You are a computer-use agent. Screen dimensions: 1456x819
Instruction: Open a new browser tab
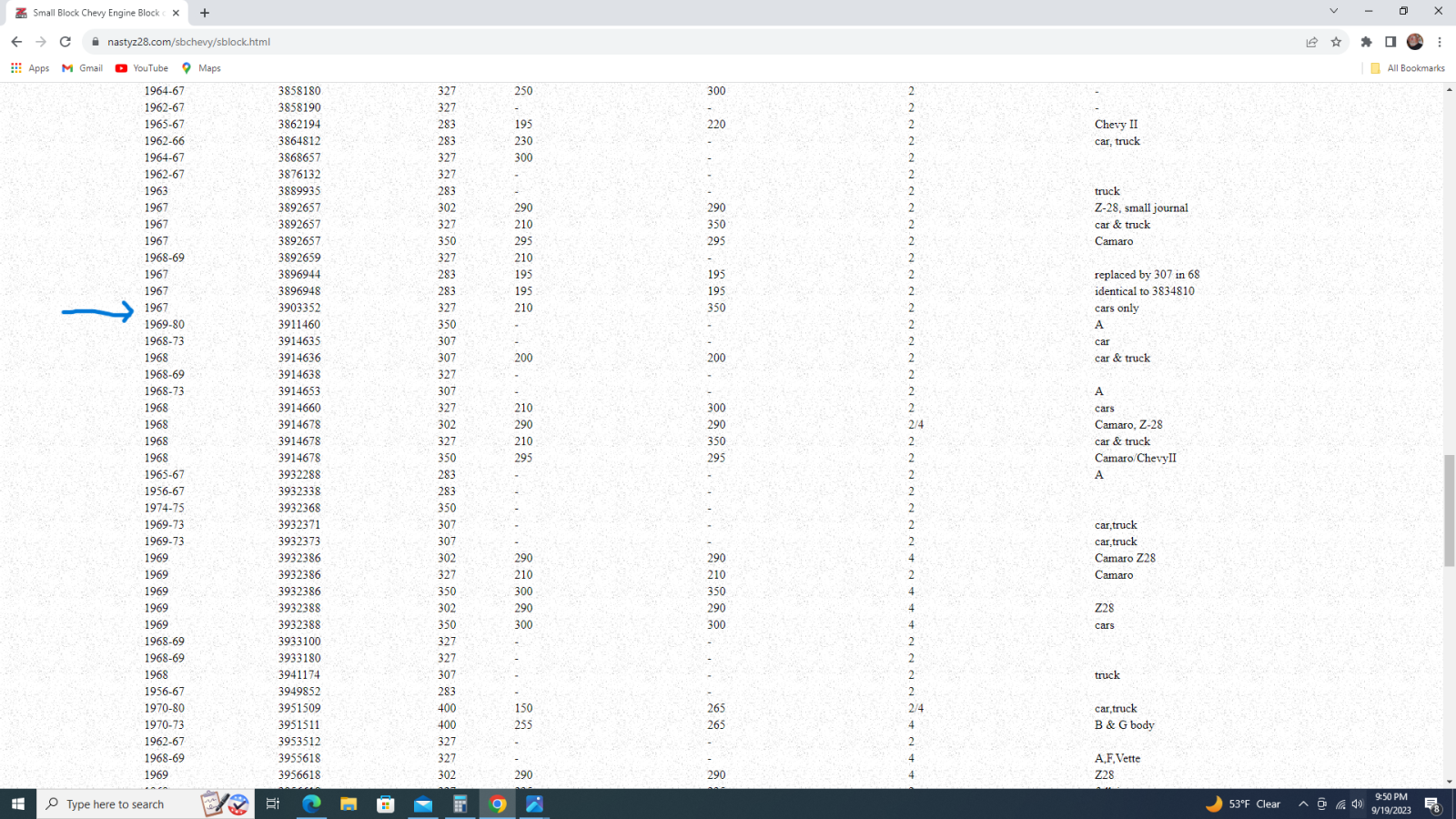coord(205,13)
